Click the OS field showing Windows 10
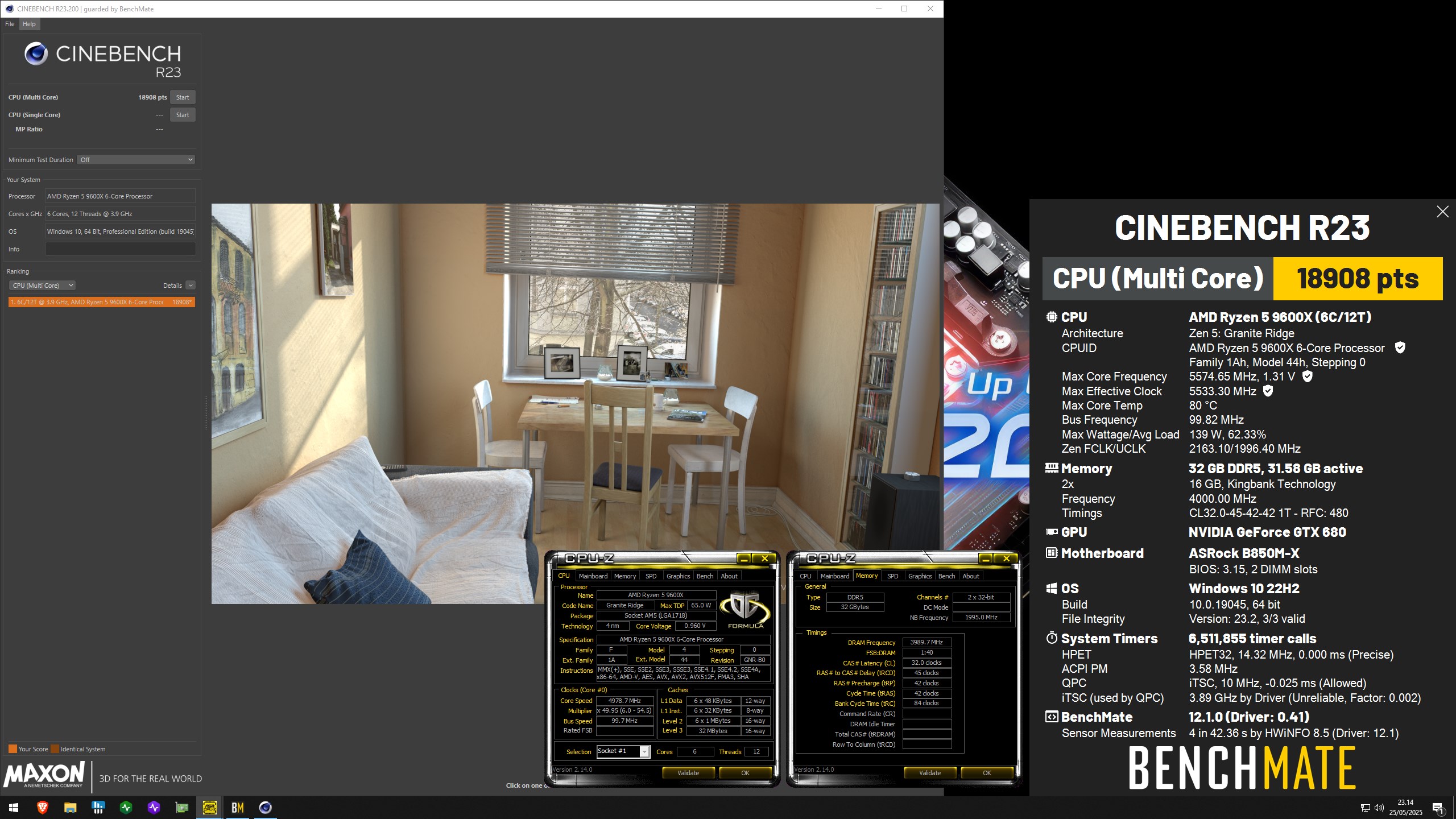This screenshot has width=1456, height=819. point(120,231)
